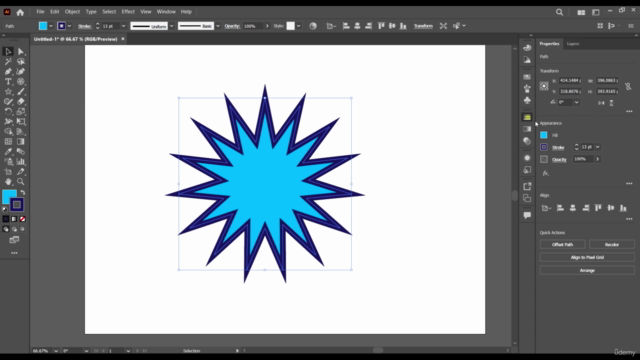The height and width of the screenshot is (360, 640).
Task: Set color mode to Gradient
Action: pos(14,219)
